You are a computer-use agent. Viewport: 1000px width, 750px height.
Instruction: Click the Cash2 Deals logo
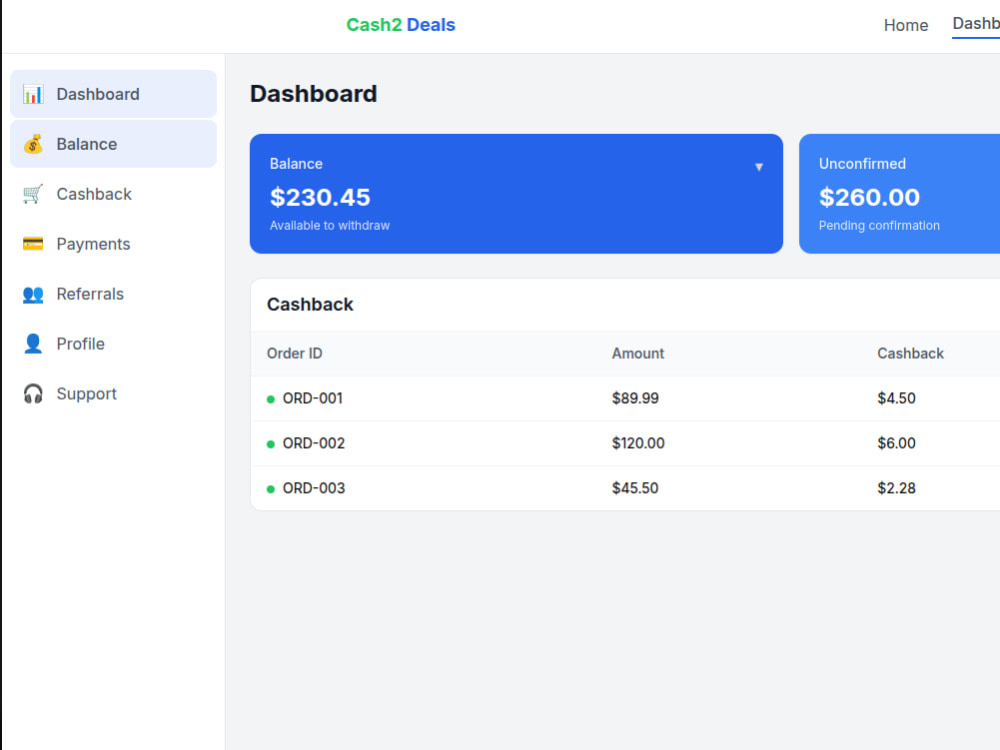(401, 25)
